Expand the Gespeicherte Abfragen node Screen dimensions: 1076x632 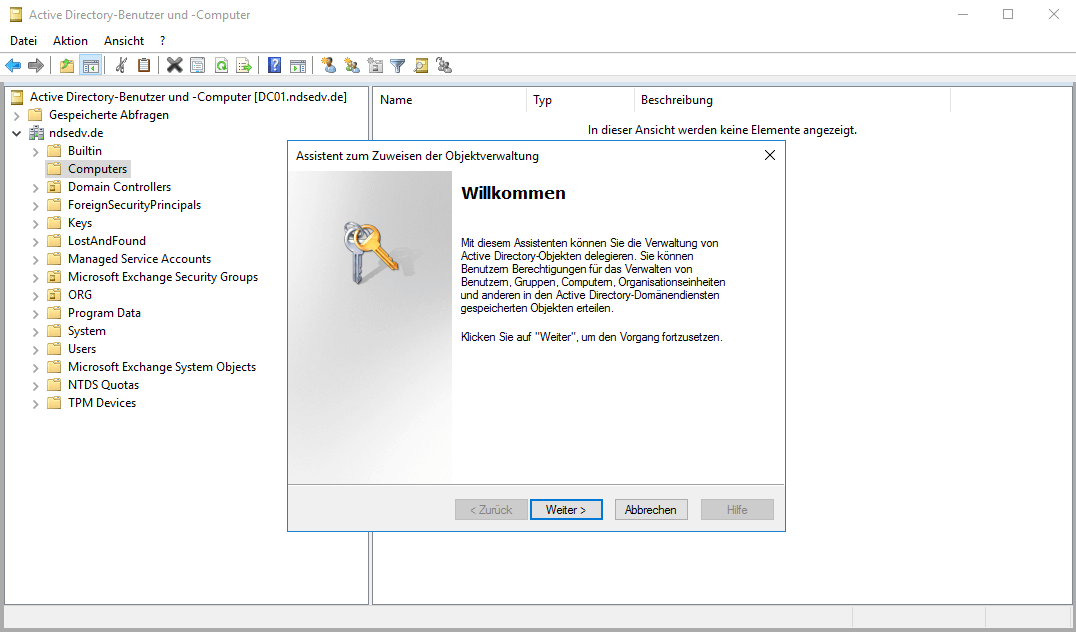[16, 115]
